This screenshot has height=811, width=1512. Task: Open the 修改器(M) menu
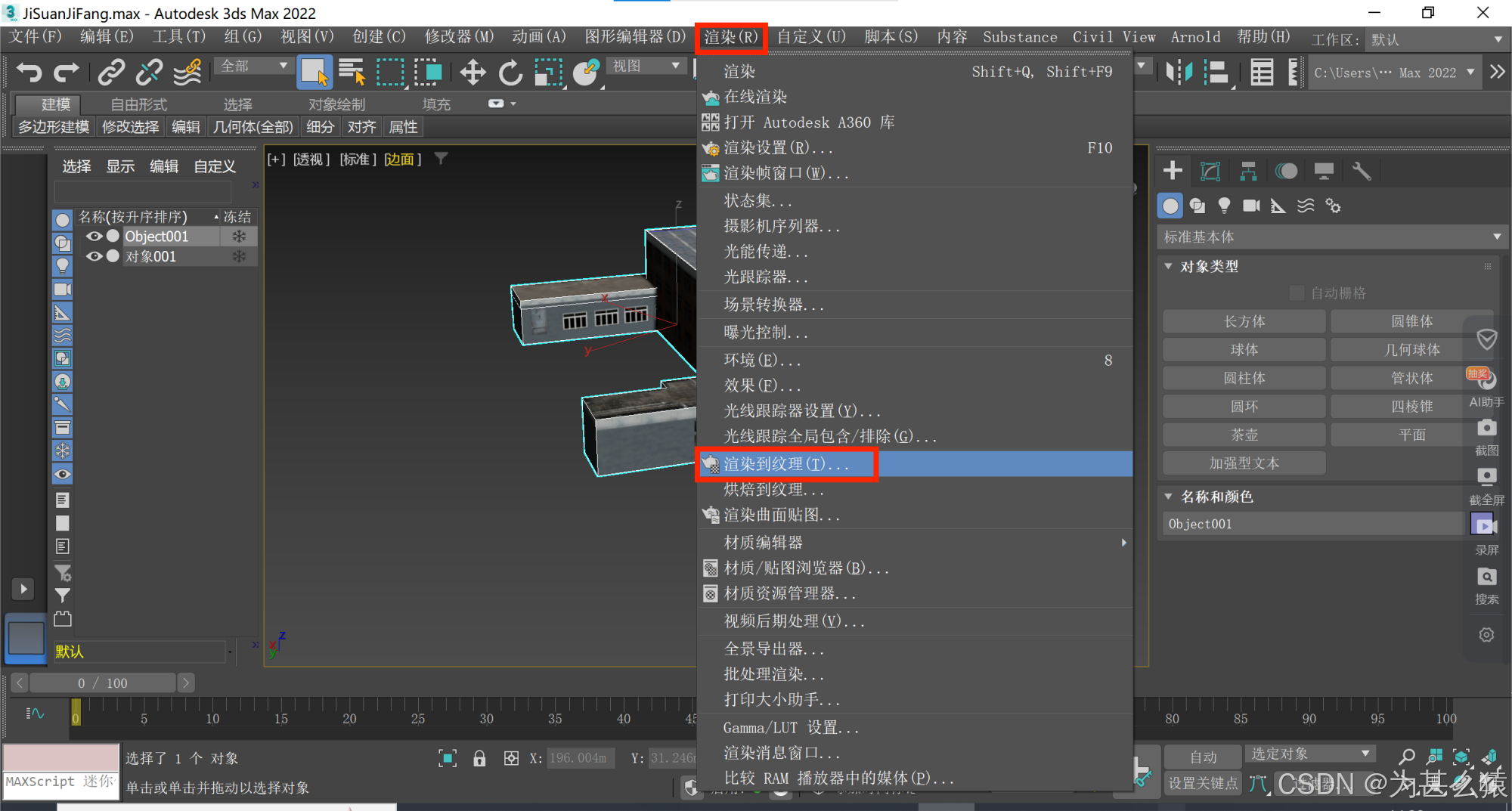point(459,37)
